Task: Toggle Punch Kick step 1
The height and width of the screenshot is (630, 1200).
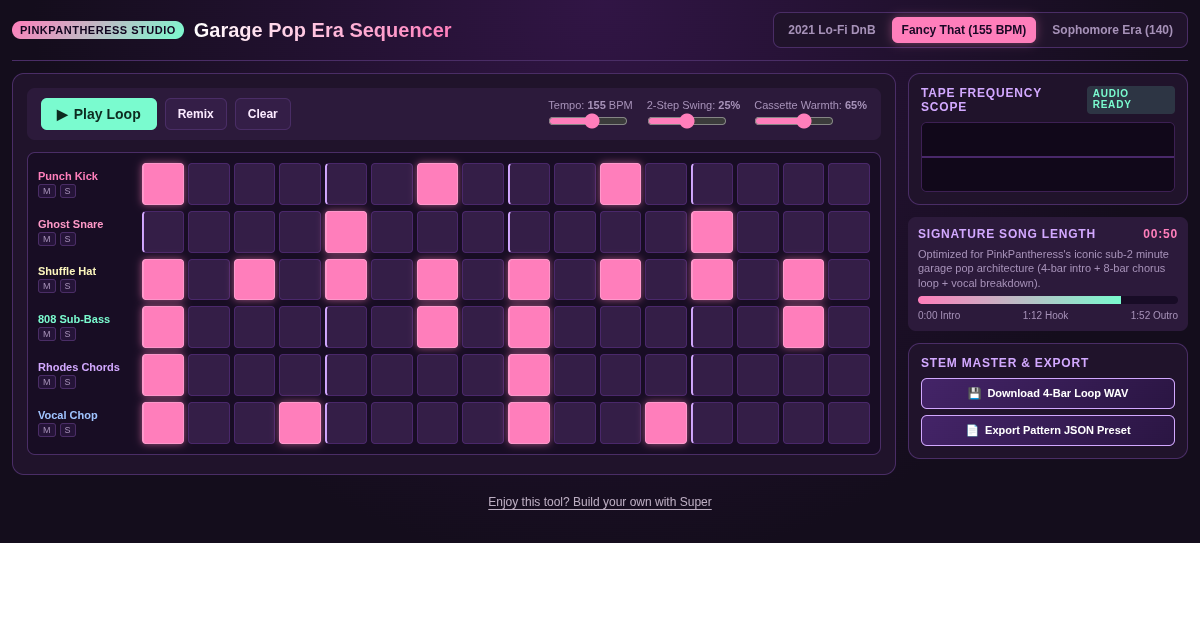Action: pyautogui.click(x=163, y=184)
